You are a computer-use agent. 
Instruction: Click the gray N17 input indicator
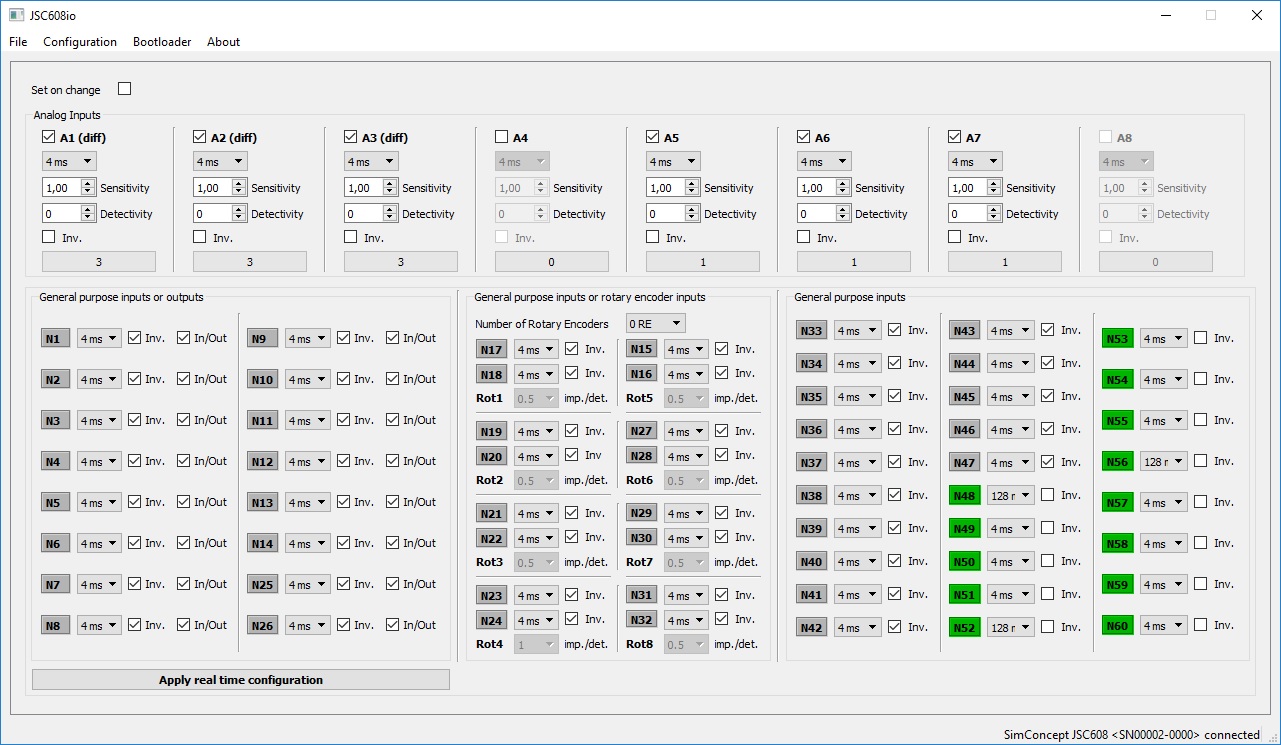(x=491, y=349)
